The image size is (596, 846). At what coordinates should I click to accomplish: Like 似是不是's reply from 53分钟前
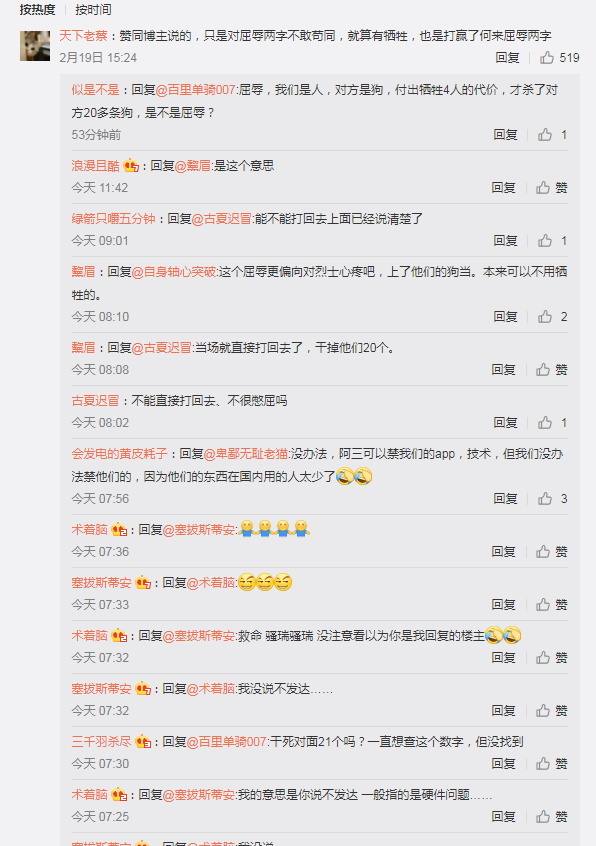(552, 134)
